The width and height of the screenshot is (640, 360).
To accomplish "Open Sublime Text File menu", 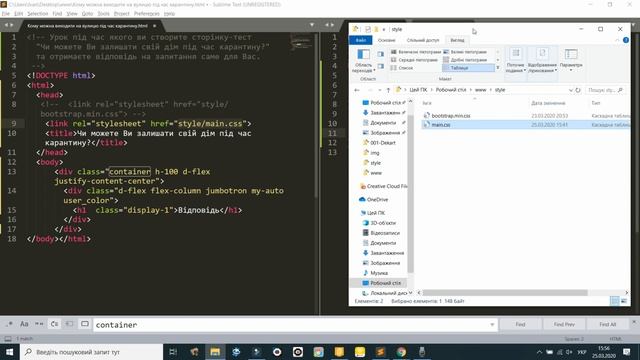I will (x=5, y=13).
